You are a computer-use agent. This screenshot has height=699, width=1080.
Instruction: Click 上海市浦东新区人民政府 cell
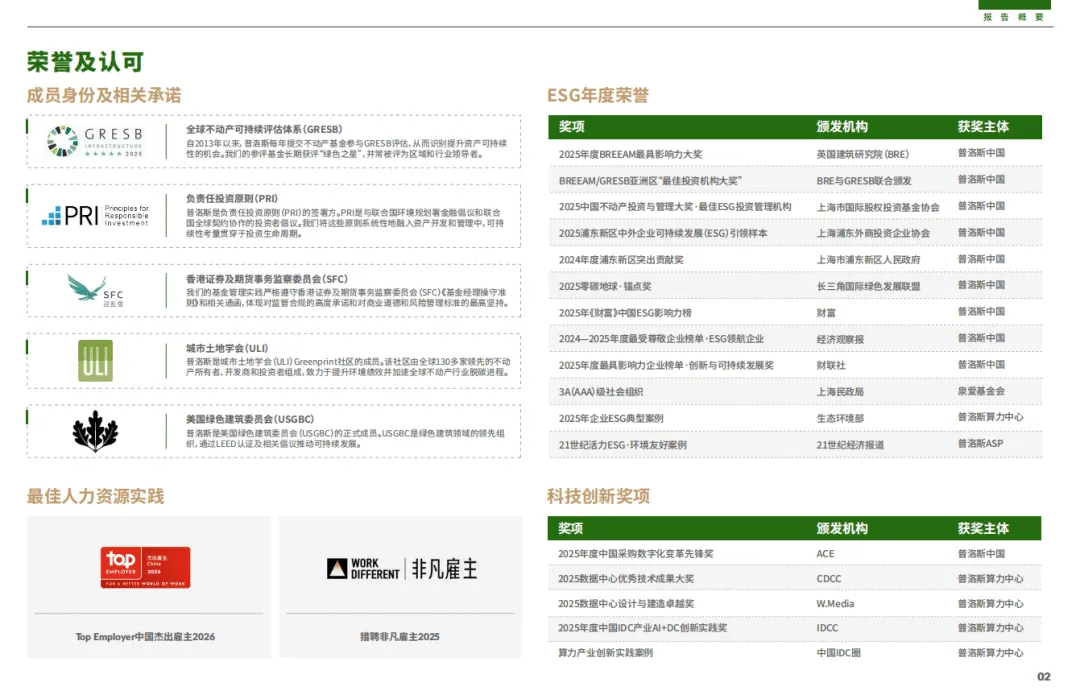[868, 260]
